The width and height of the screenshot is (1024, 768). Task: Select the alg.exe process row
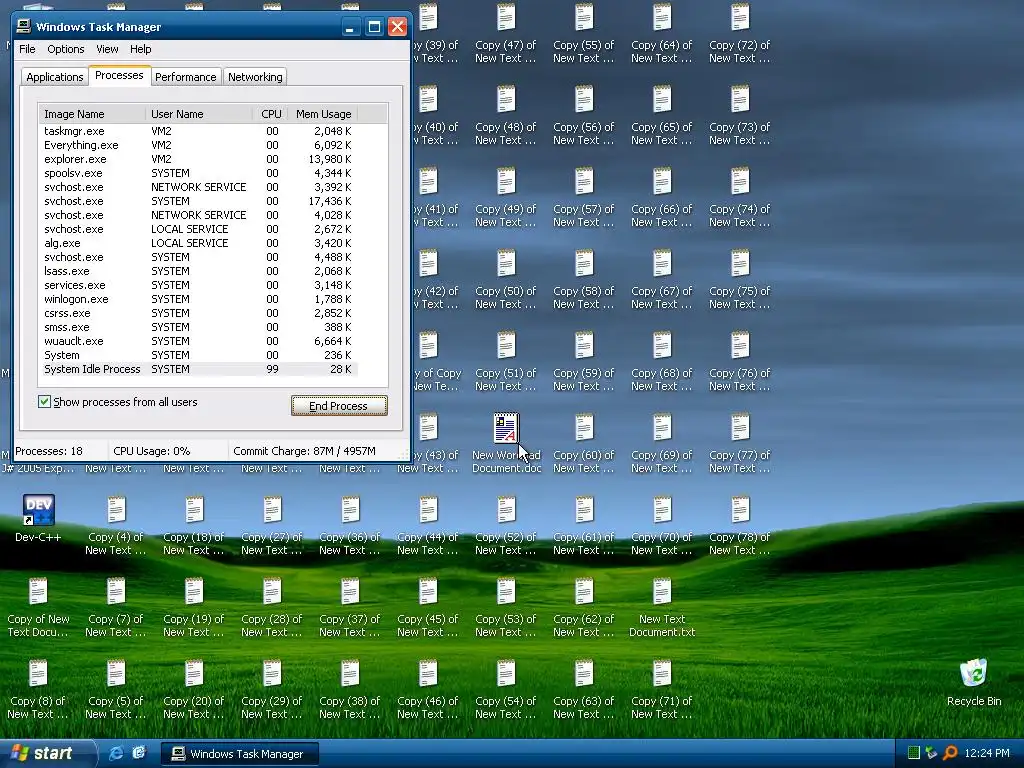pos(199,243)
